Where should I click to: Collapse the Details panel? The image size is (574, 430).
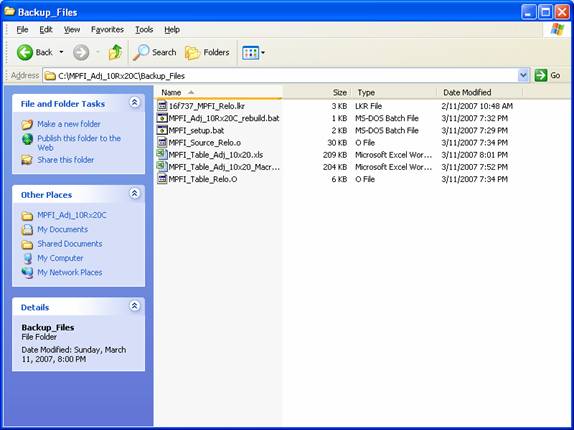(x=134, y=306)
